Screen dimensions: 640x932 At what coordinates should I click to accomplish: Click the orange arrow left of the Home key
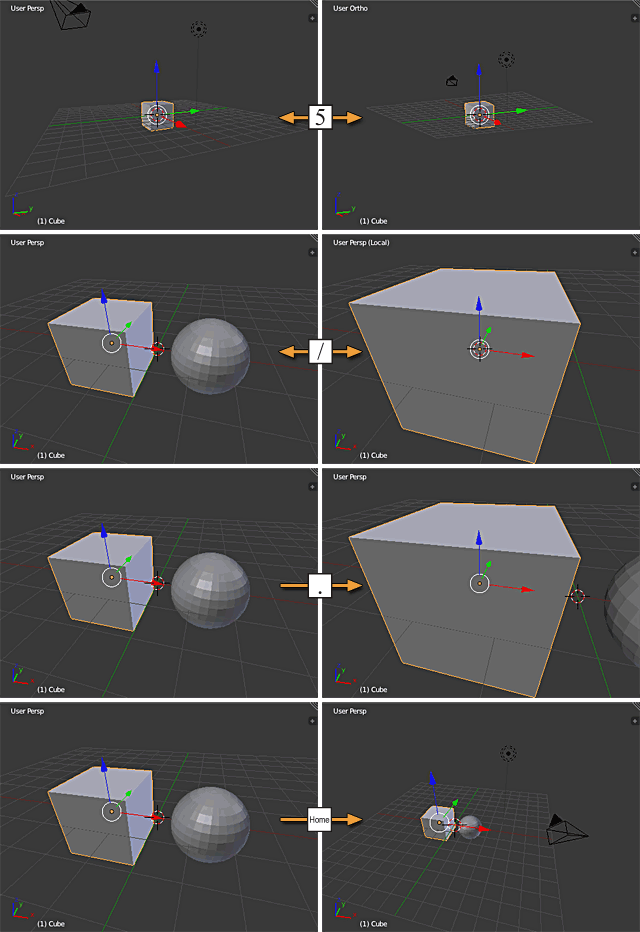[x=292, y=820]
